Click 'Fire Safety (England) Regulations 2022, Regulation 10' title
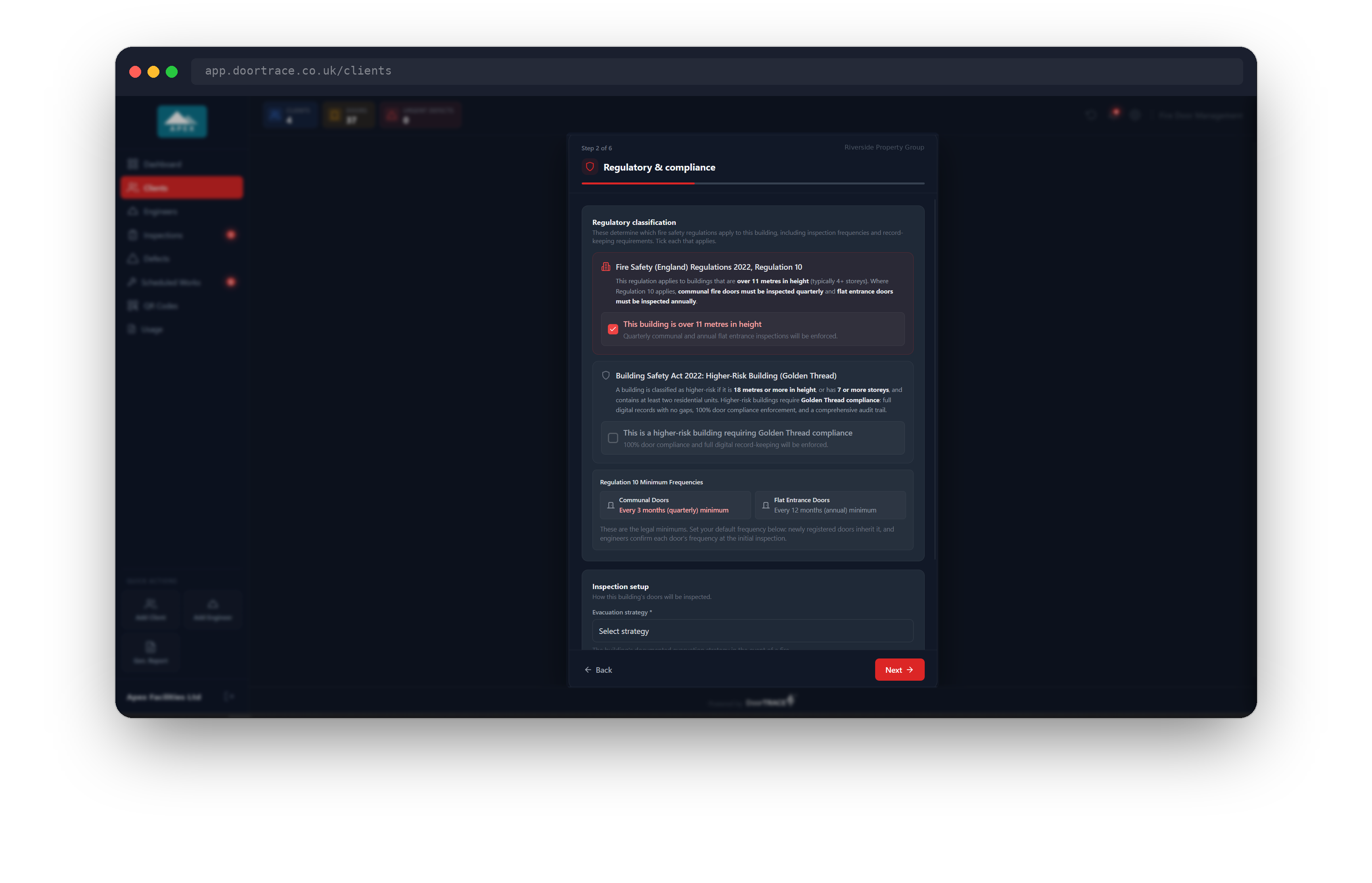 tap(709, 267)
